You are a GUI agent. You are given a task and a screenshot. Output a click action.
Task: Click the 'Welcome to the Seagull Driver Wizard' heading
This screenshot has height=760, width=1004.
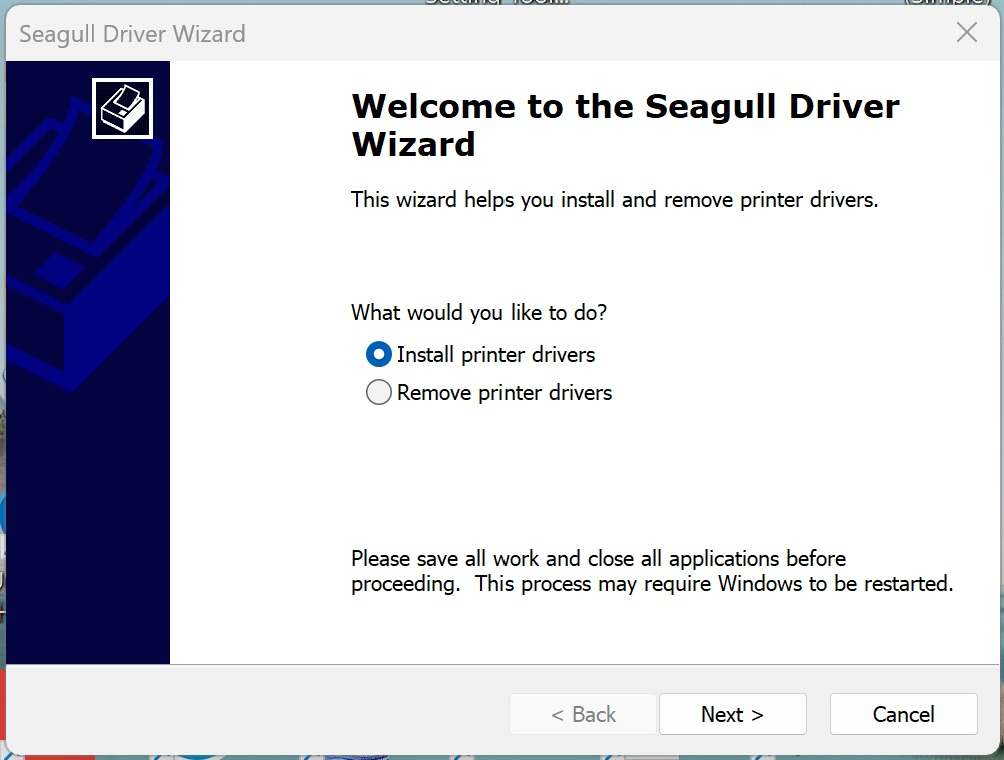(625, 125)
